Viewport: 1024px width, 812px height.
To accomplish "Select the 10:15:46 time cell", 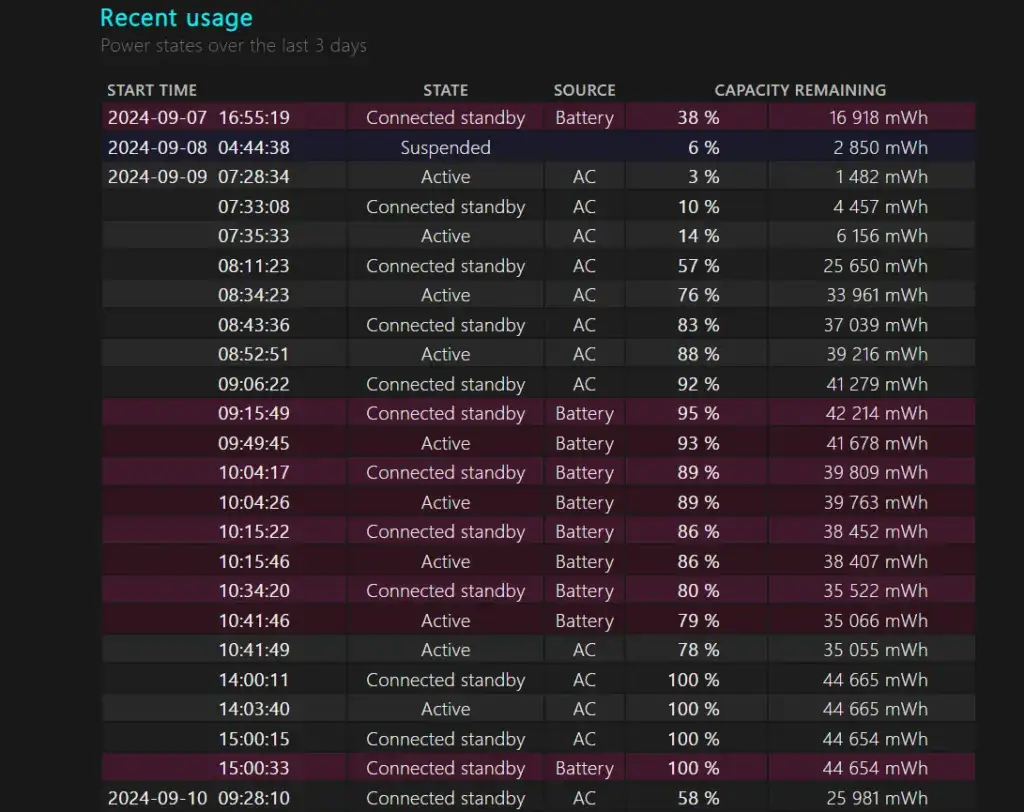I will click(x=253, y=562).
